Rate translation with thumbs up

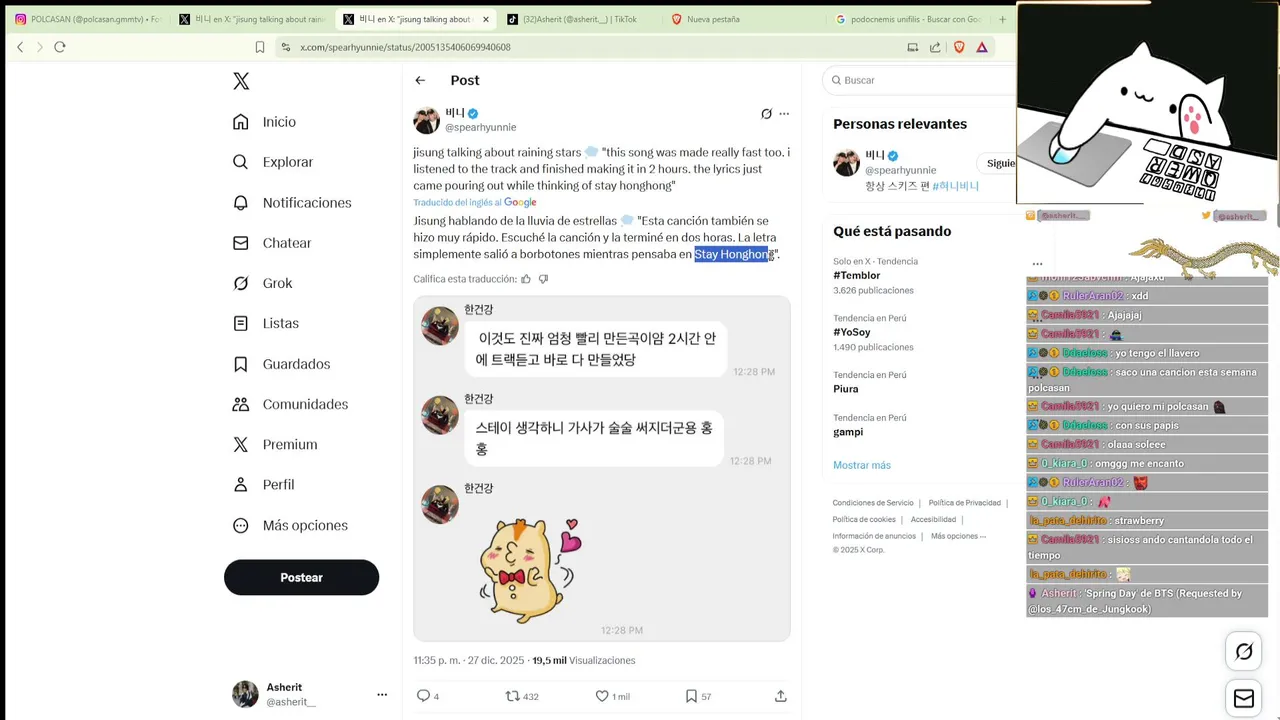point(526,279)
